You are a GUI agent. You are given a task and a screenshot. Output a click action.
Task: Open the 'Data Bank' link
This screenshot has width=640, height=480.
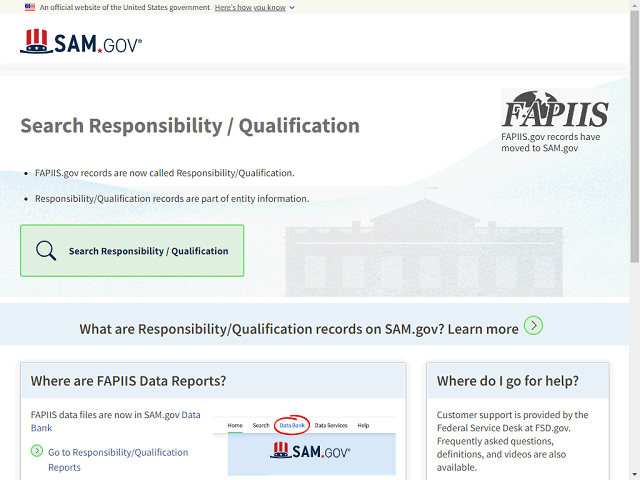tap(116, 421)
